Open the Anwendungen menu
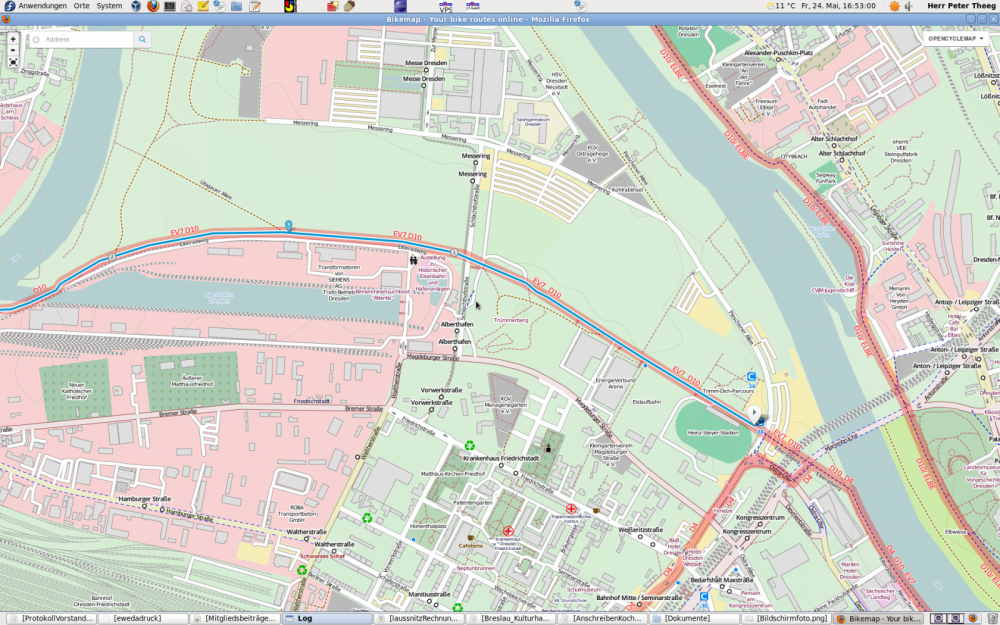The image size is (1000, 625). pos(43,6)
